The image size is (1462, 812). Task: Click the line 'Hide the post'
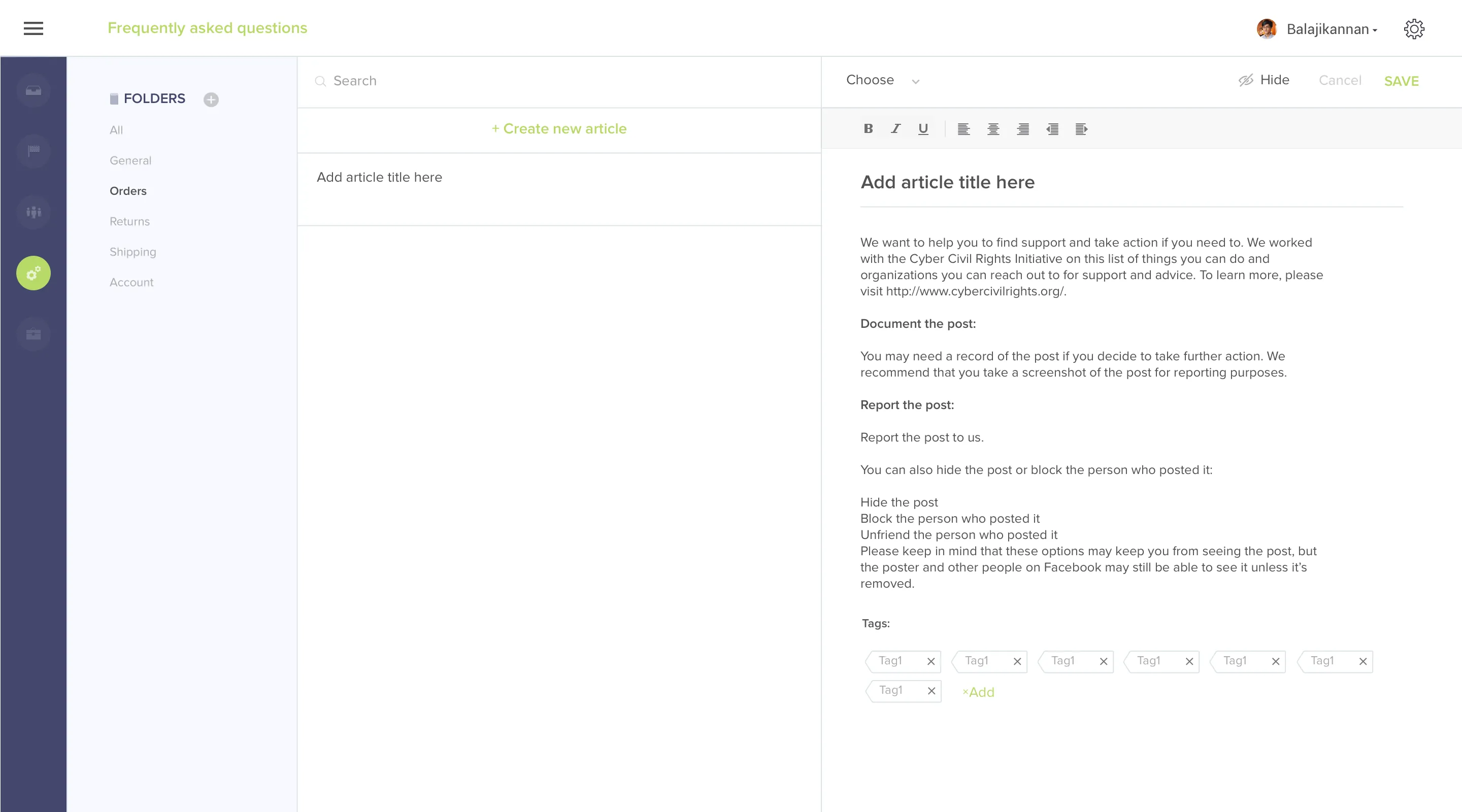899,502
